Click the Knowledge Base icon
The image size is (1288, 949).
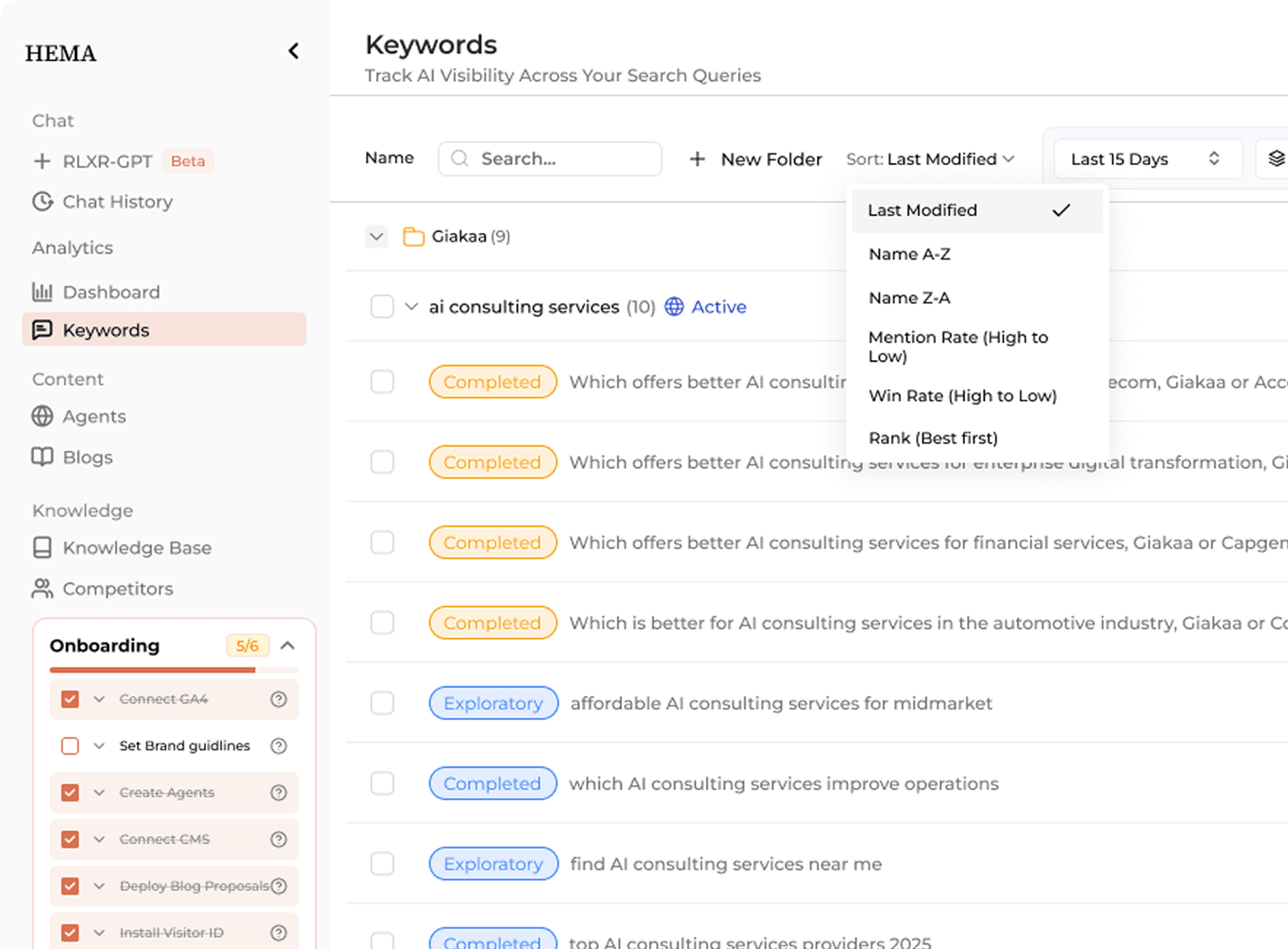(x=42, y=547)
